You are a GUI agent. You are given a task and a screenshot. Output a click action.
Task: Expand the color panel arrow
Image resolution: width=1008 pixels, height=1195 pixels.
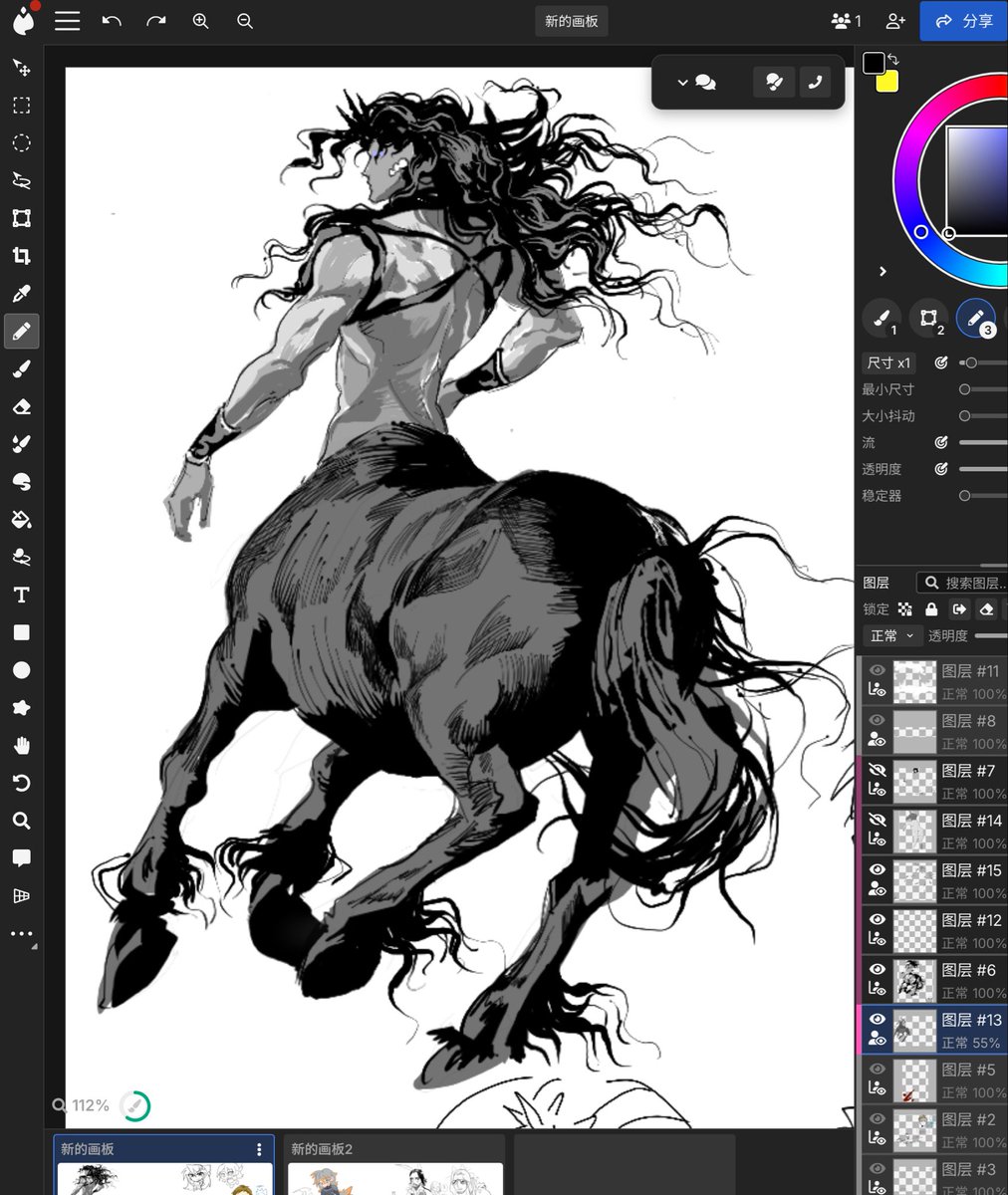[x=882, y=271]
